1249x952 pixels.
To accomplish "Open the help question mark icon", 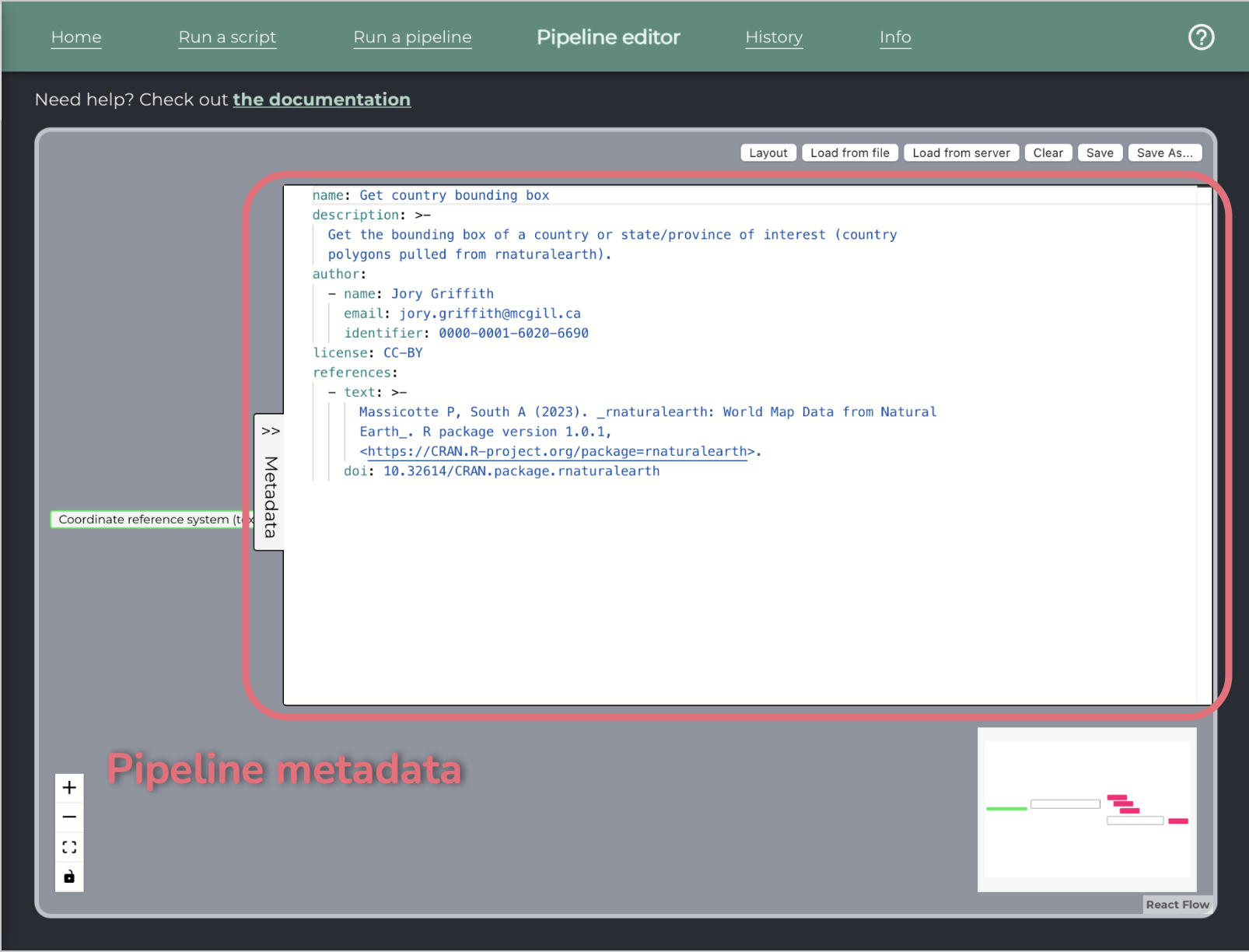I will click(x=1201, y=37).
